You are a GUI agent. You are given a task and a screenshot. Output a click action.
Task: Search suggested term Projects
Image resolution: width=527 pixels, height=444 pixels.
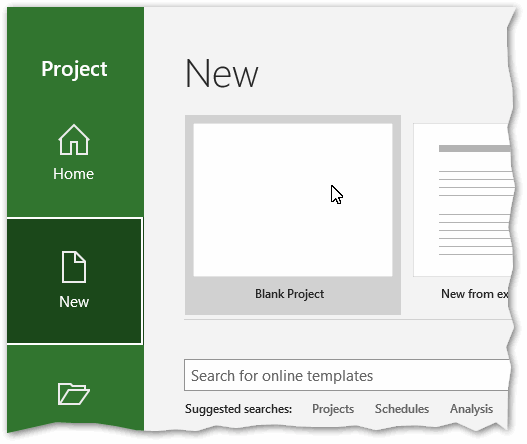pos(333,409)
